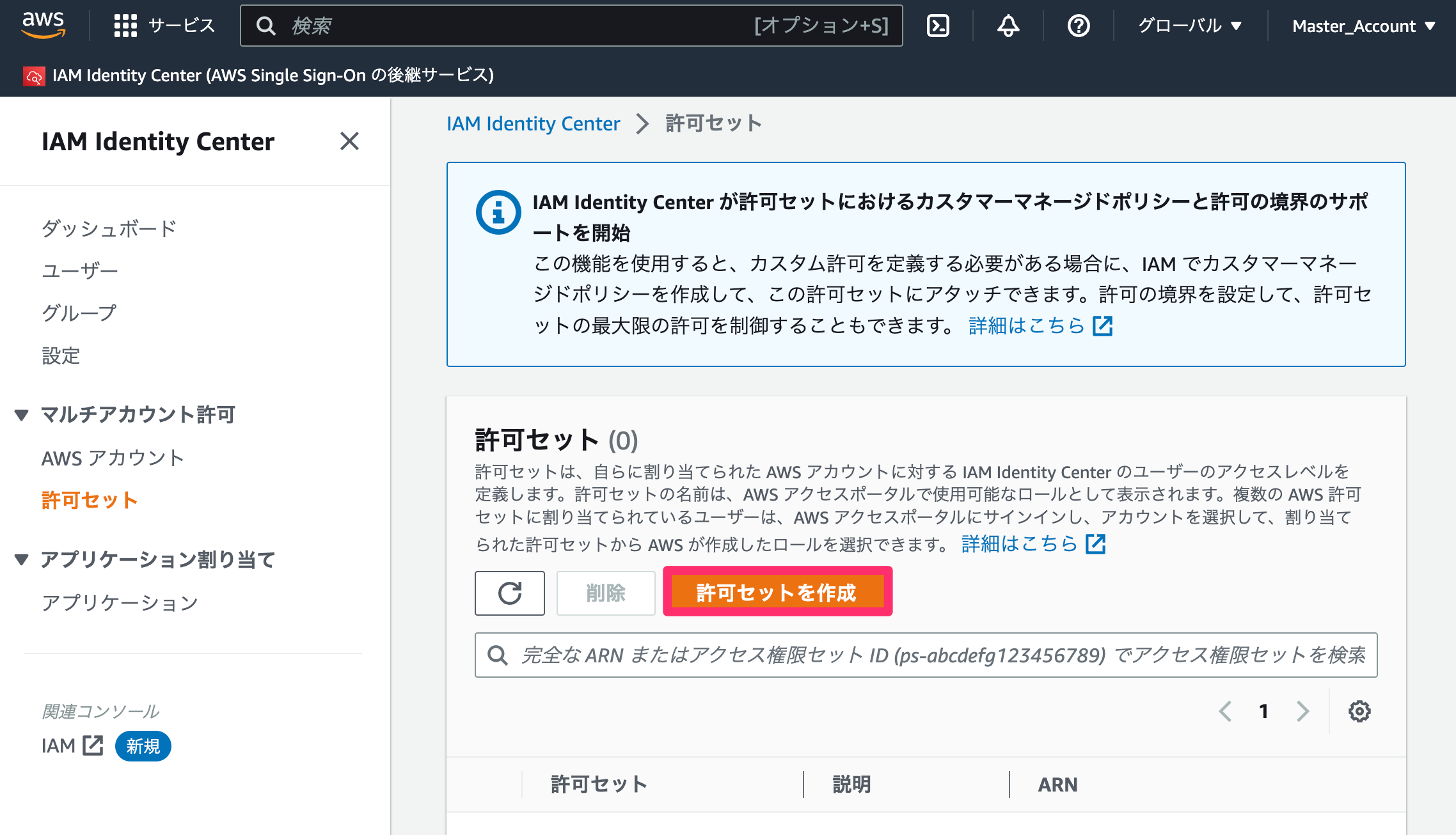Refresh the permission sets list
The width and height of the screenshot is (1456, 835).
[x=510, y=593]
